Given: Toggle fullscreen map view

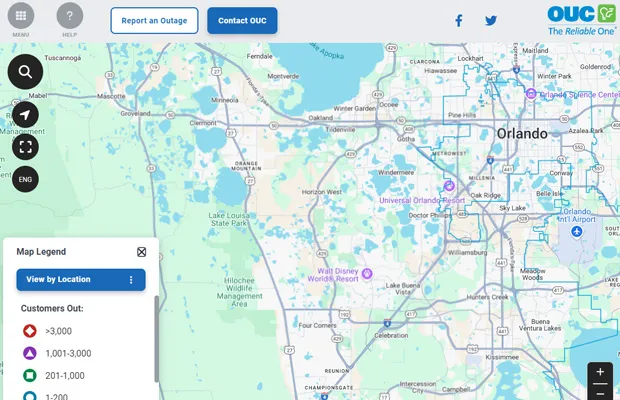Looking at the screenshot, I should (x=26, y=147).
